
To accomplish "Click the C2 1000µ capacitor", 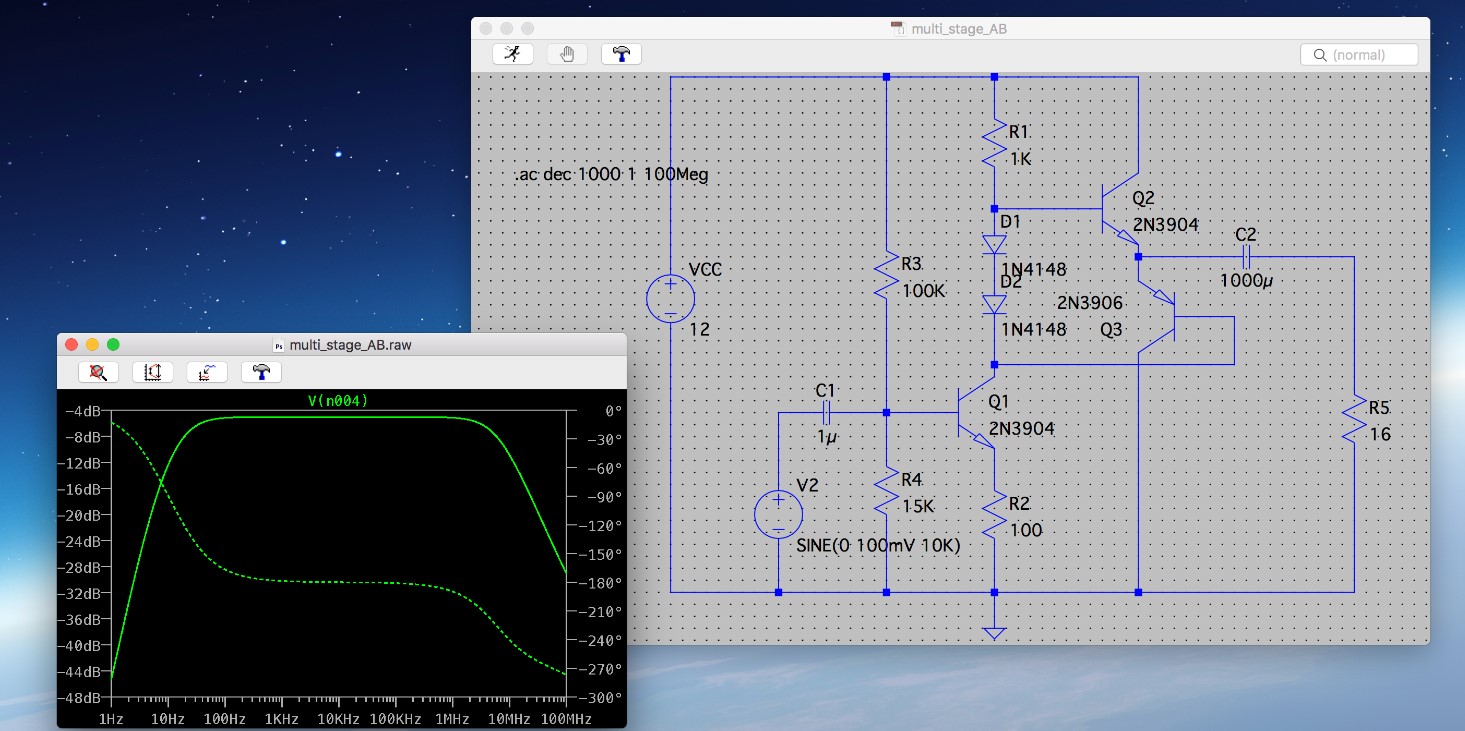I will pos(1246,257).
